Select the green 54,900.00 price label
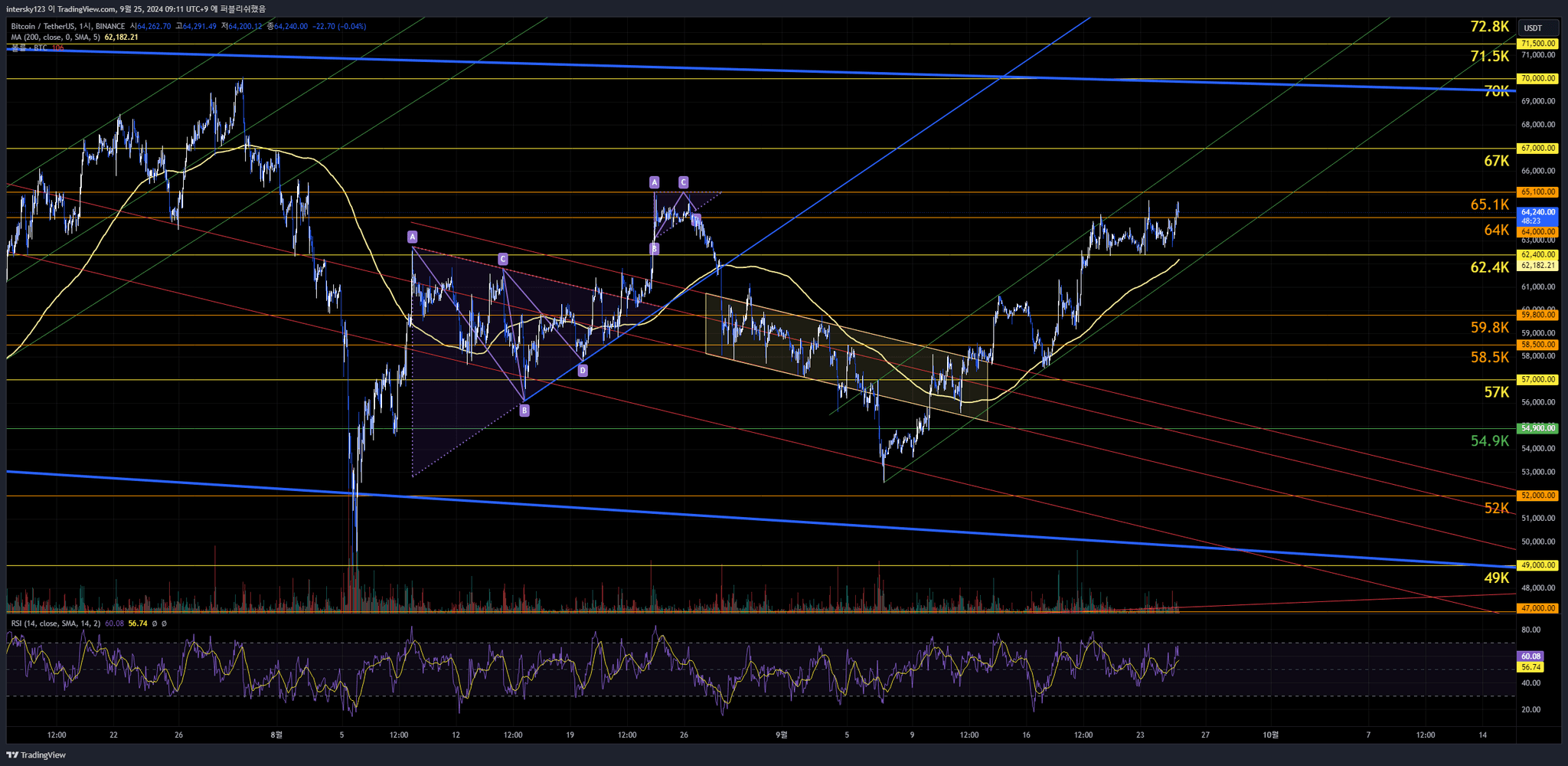 pos(1537,428)
